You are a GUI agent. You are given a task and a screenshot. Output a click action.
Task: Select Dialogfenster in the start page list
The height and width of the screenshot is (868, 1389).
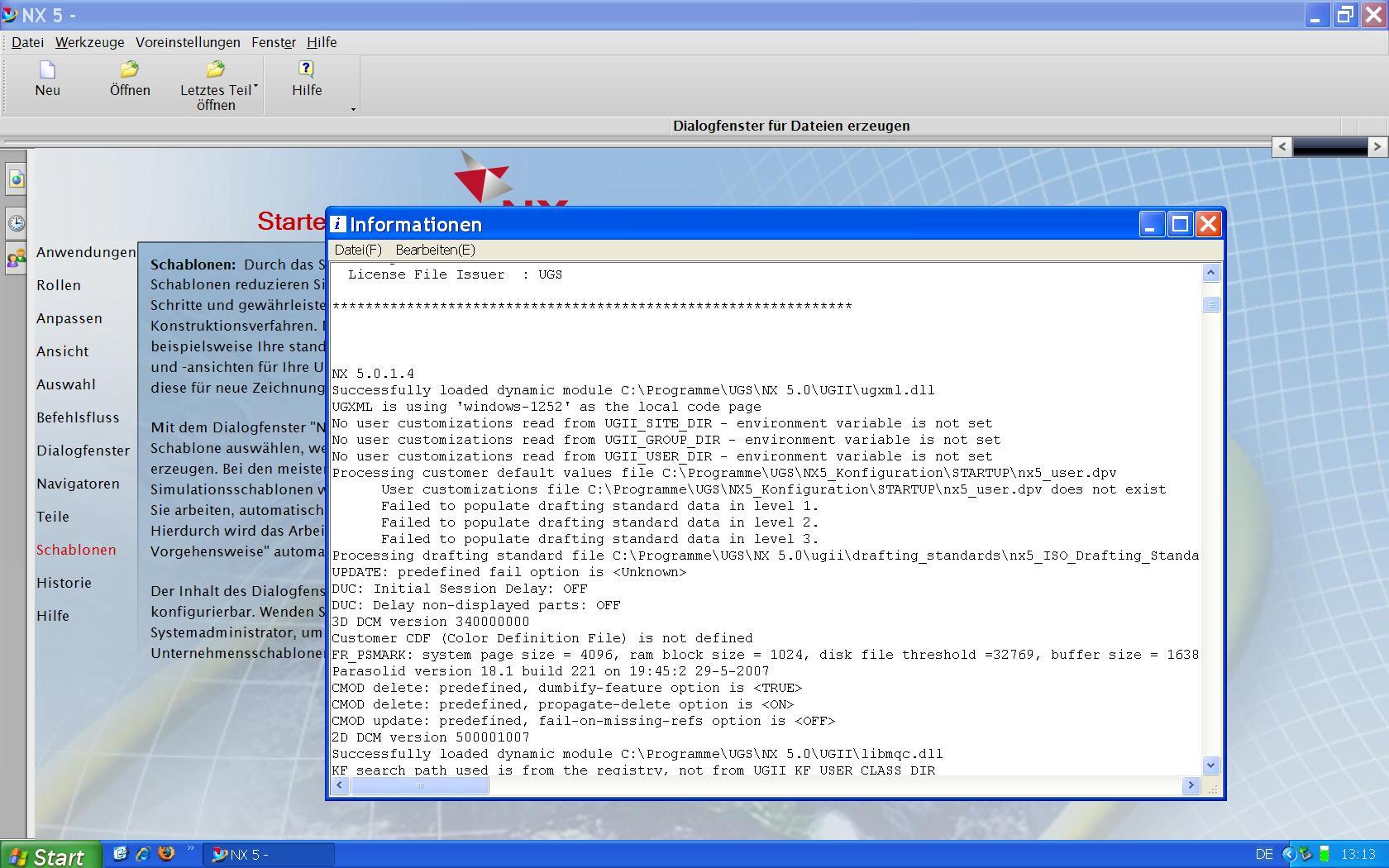pos(83,451)
